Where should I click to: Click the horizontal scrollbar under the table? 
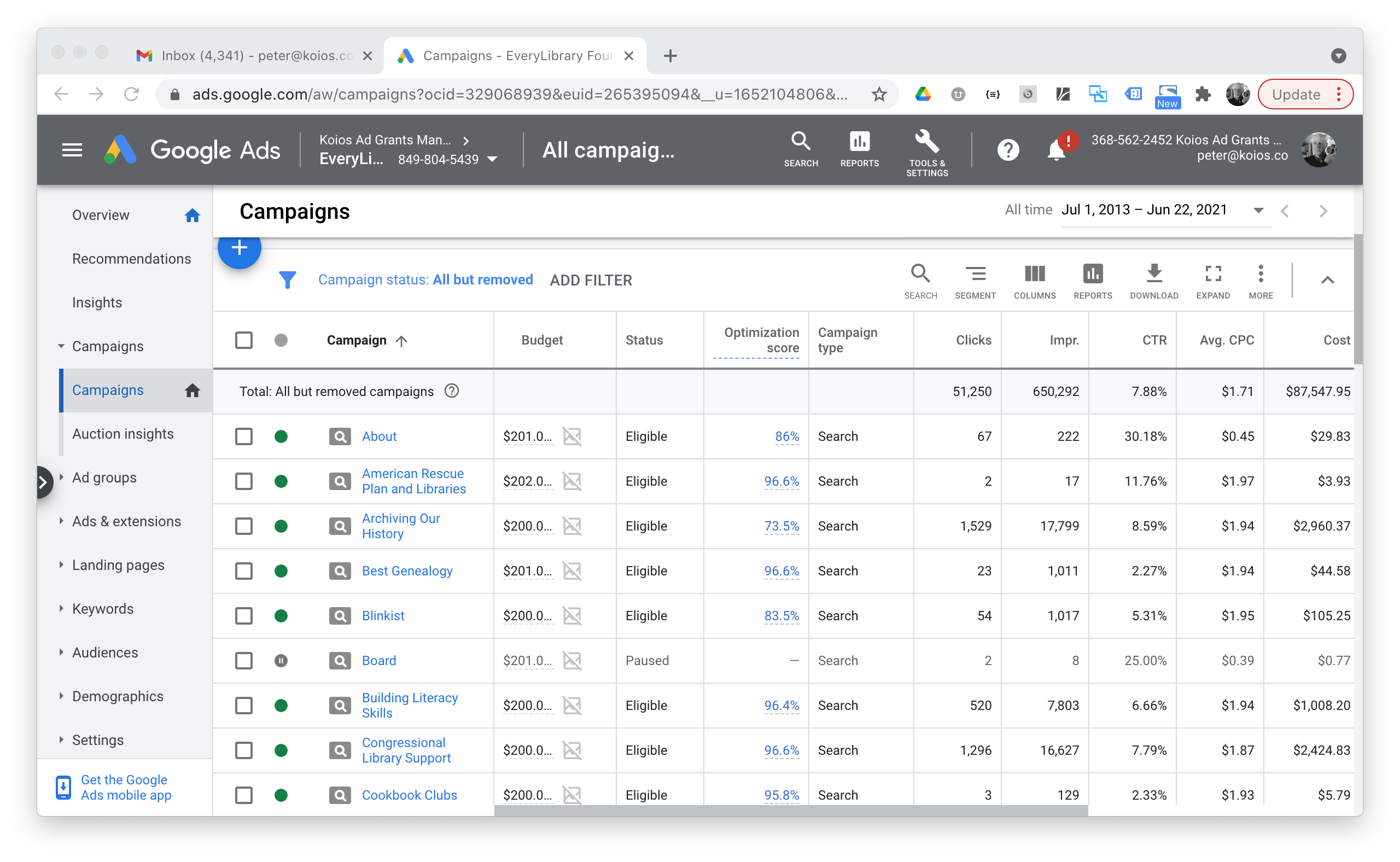tap(790, 810)
